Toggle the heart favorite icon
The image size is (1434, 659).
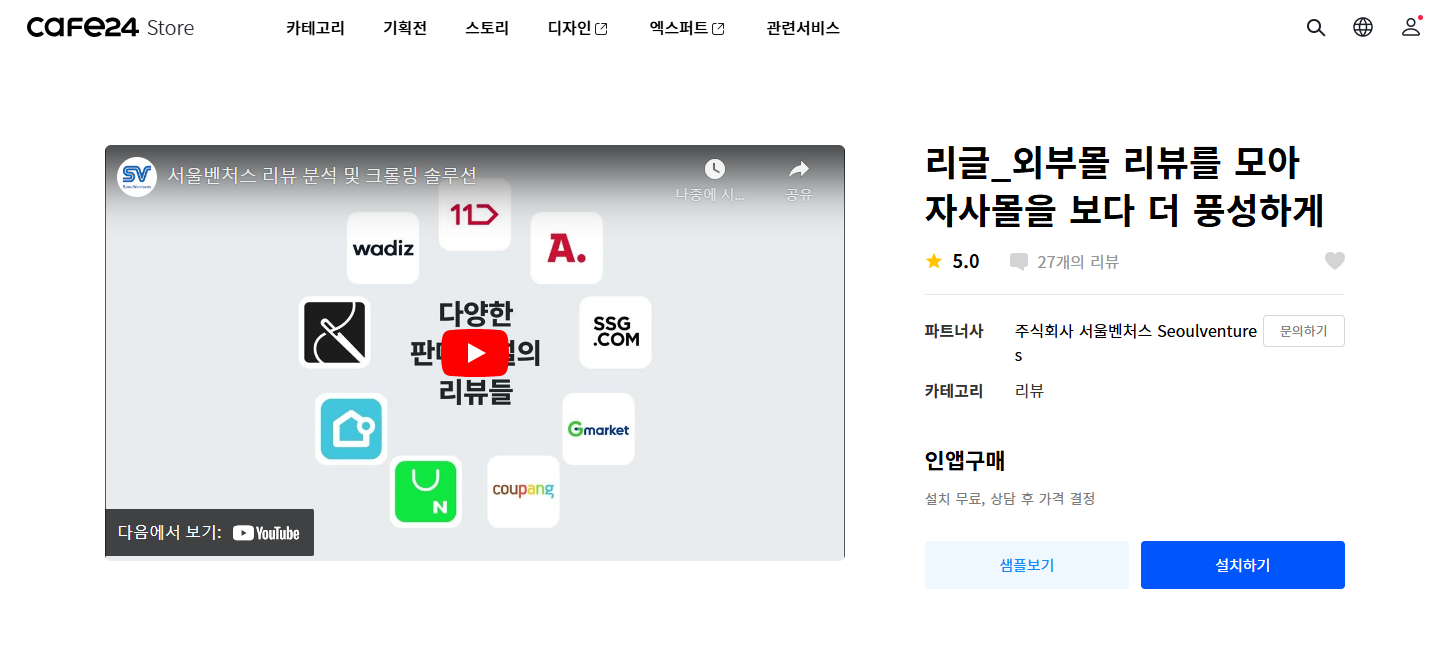point(1334,261)
